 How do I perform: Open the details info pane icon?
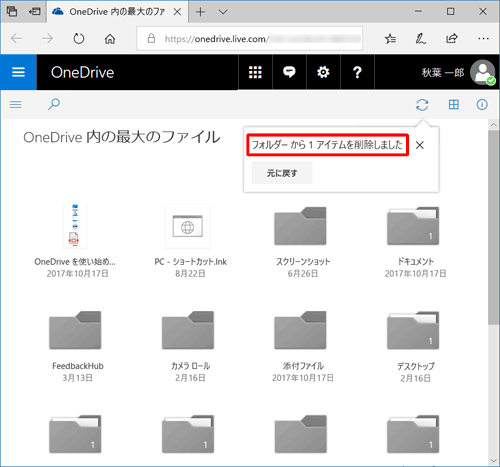(482, 105)
